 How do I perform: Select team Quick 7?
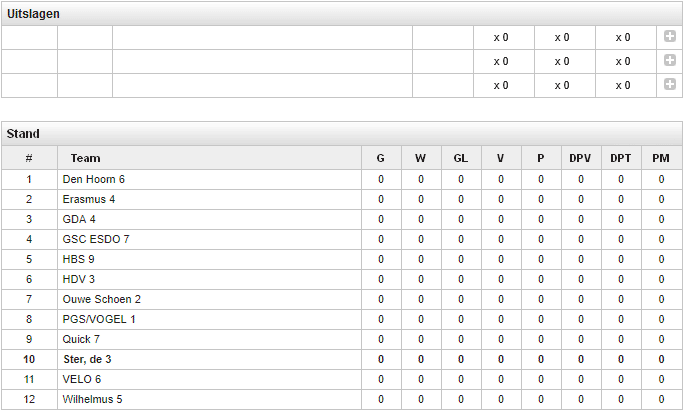coord(81,339)
